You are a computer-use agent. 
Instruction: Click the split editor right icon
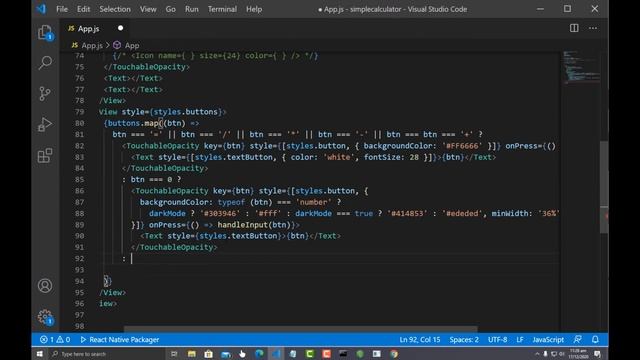[x=574, y=28]
